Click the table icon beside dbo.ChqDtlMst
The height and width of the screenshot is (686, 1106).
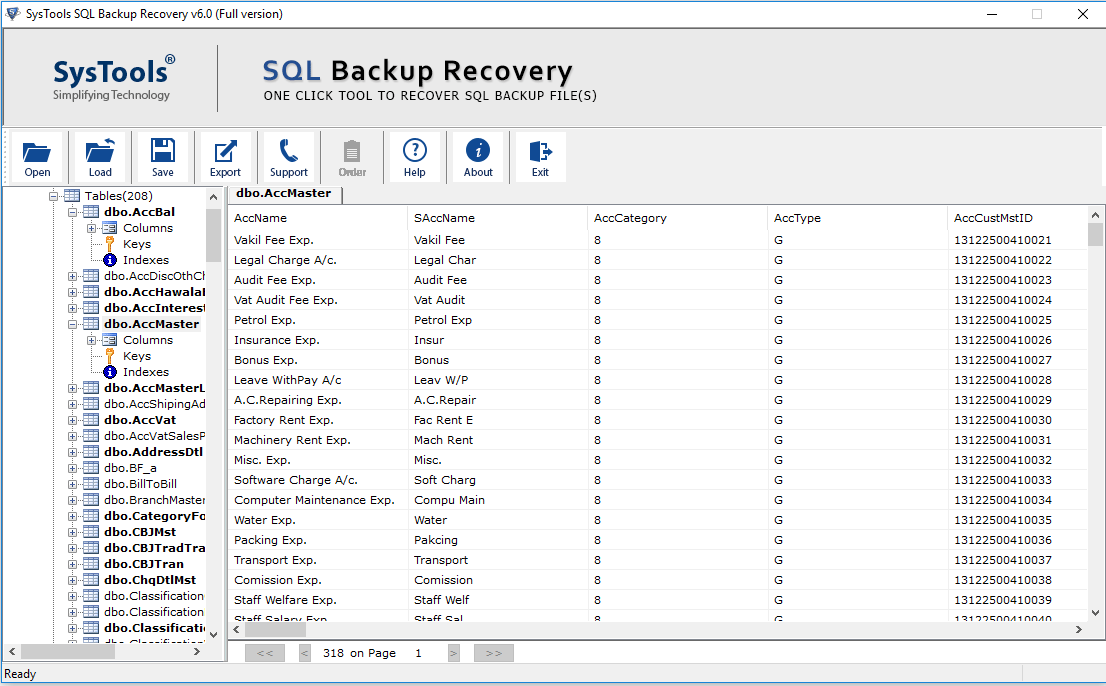91,580
